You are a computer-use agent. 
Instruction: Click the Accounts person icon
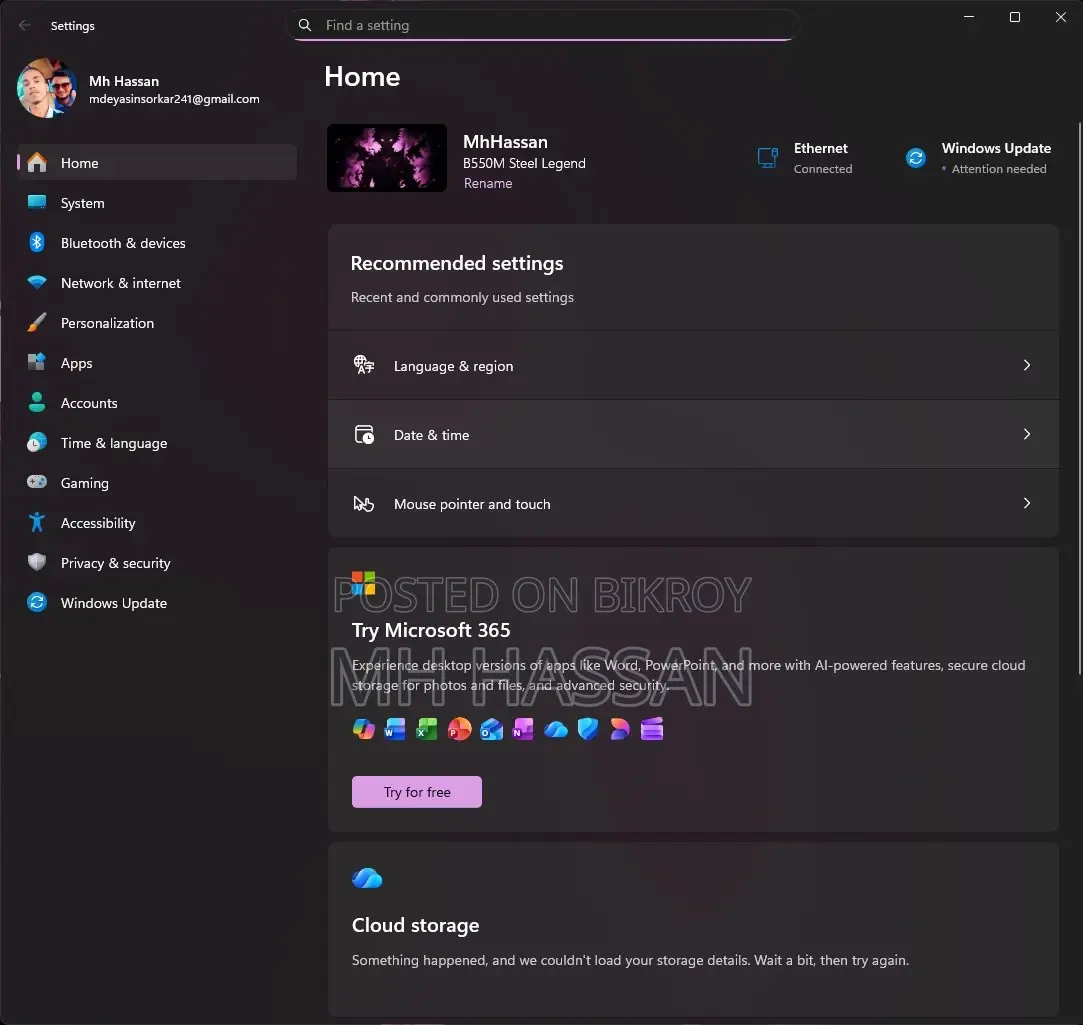click(x=37, y=402)
